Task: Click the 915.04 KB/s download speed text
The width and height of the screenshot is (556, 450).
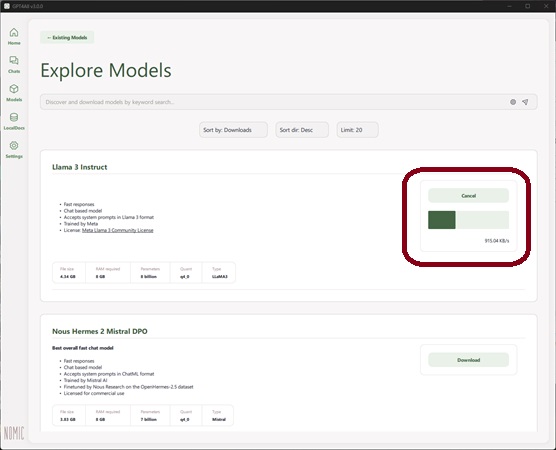Action: (x=496, y=241)
